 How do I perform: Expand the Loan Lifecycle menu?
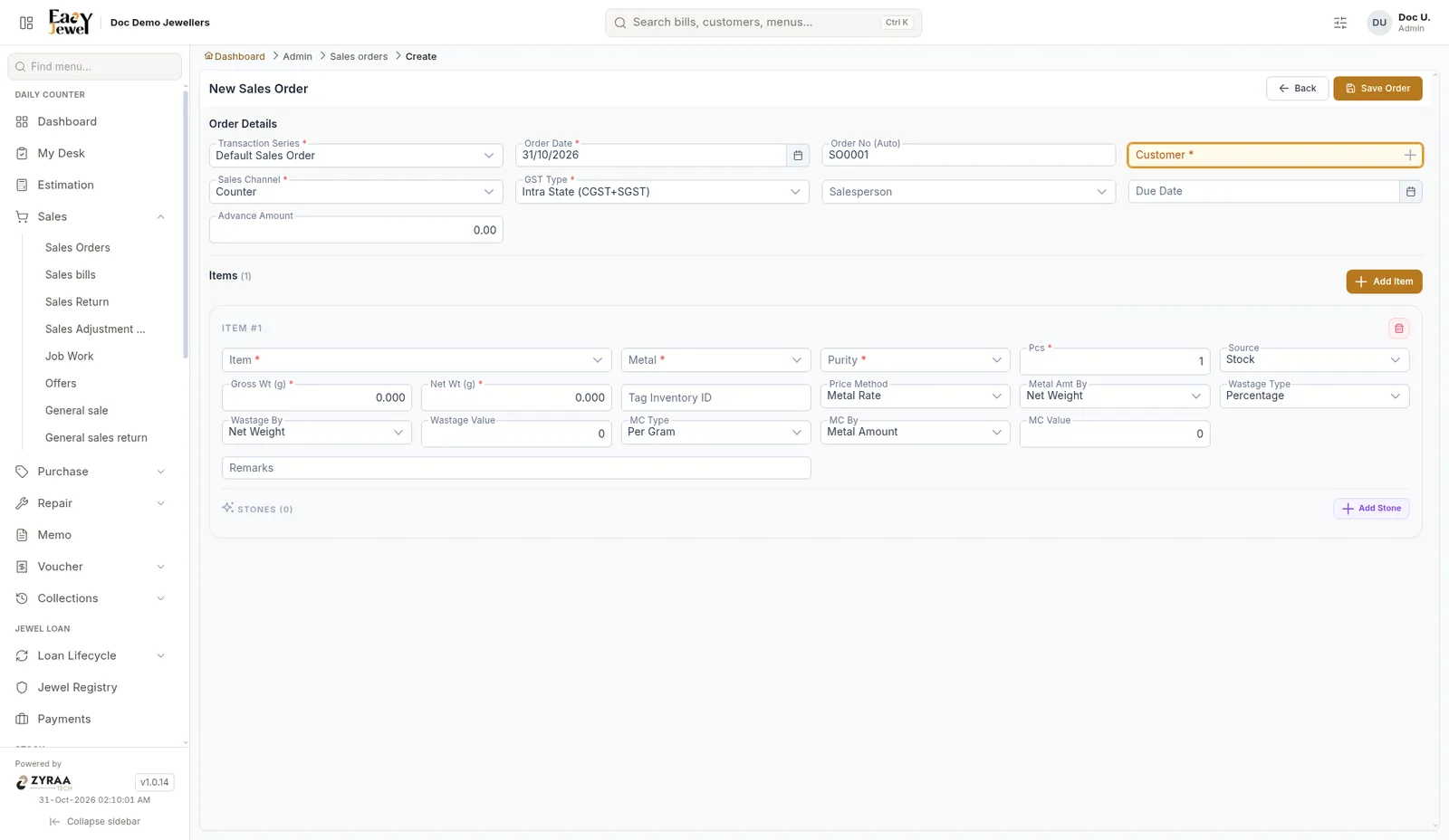(x=91, y=655)
